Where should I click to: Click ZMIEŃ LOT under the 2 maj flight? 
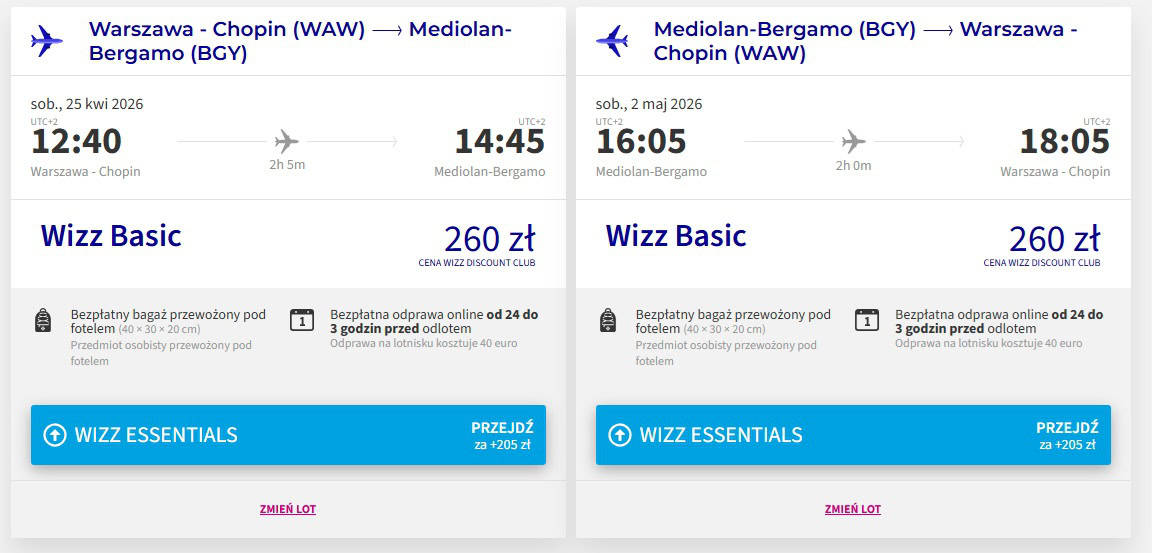click(x=852, y=509)
